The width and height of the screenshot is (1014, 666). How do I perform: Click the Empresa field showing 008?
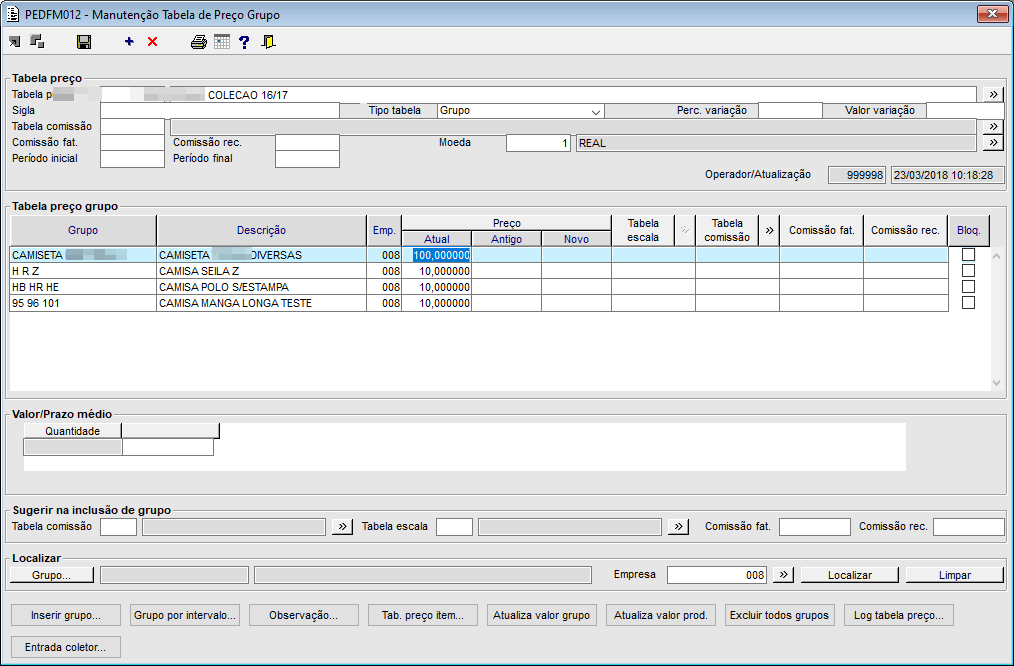tap(717, 575)
